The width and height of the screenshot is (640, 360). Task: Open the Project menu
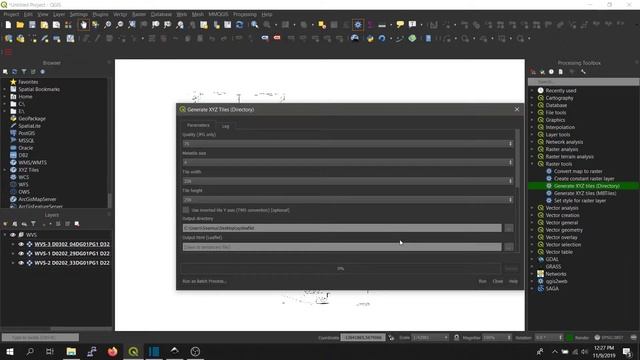tap(11, 14)
